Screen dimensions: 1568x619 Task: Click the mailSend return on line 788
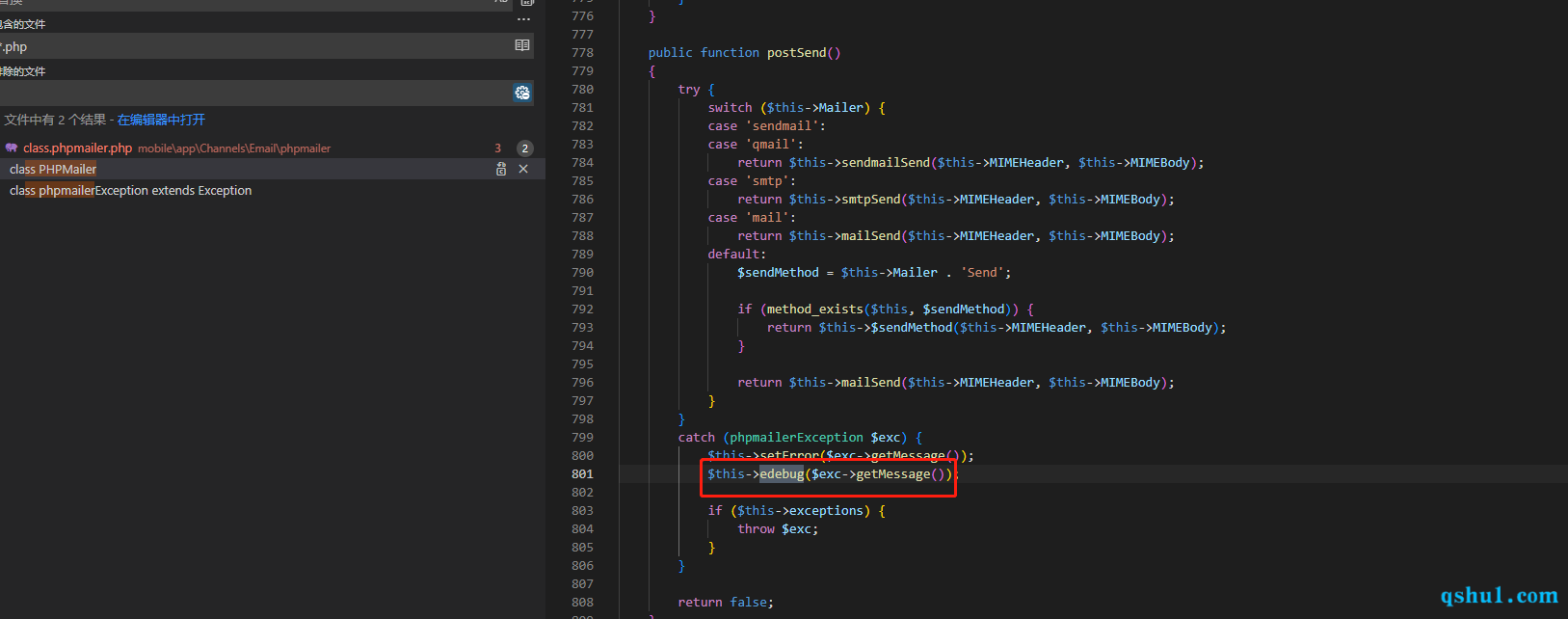956,235
